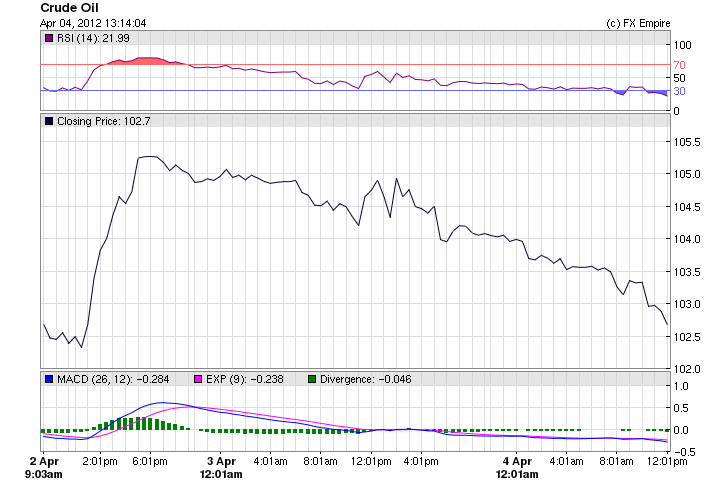The width and height of the screenshot is (710, 487).
Task: Click the 102.5 price axis label
Action: pos(686,337)
